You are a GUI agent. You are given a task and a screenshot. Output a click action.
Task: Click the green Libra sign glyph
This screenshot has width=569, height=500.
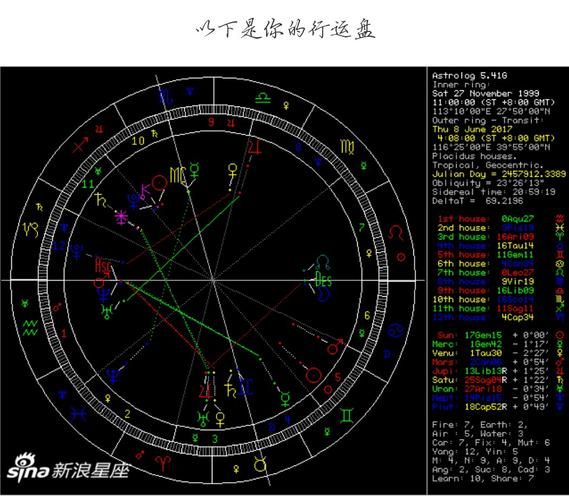click(x=263, y=98)
